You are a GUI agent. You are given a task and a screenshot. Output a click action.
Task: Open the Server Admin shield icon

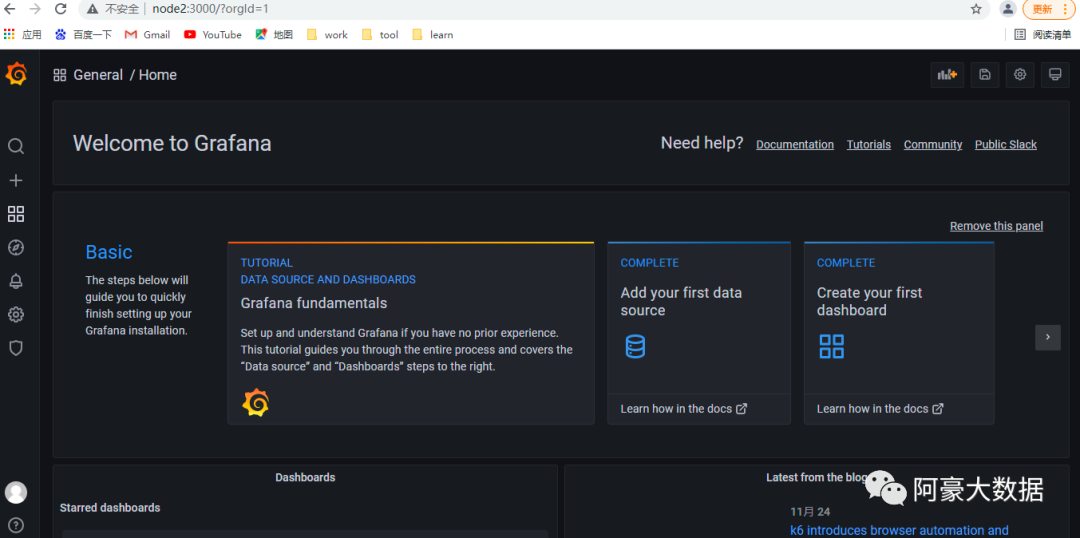pos(16,348)
